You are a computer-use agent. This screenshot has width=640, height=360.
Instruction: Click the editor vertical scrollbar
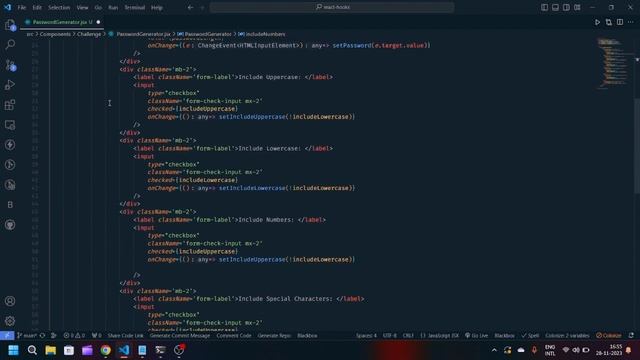point(637,145)
